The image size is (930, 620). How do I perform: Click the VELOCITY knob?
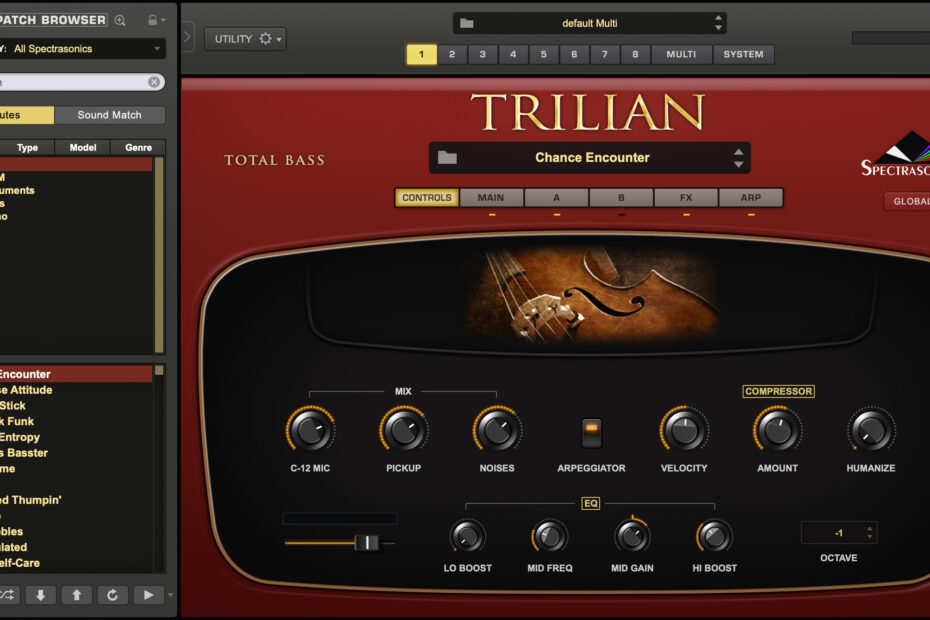pyautogui.click(x=684, y=430)
